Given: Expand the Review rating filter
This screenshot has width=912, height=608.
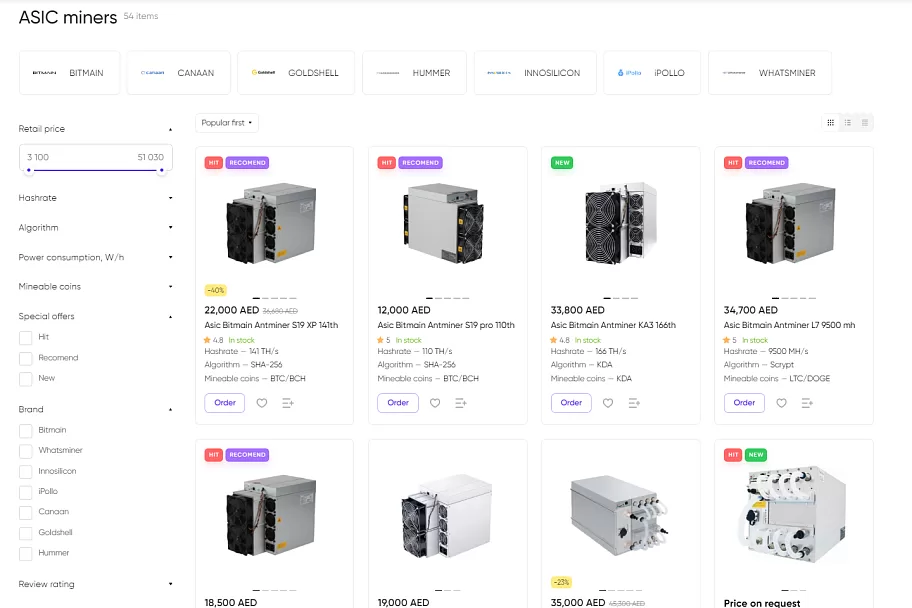Looking at the screenshot, I should point(95,584).
